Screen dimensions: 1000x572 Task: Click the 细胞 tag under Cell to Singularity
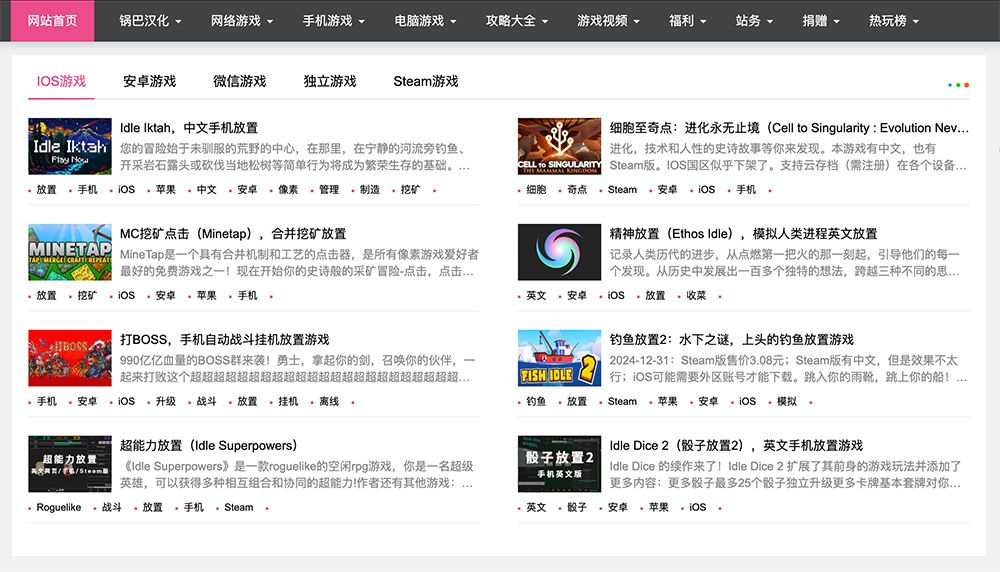(x=536, y=189)
